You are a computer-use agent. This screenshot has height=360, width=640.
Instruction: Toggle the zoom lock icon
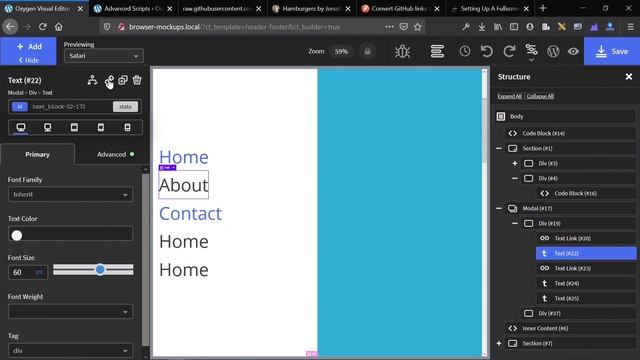point(367,51)
